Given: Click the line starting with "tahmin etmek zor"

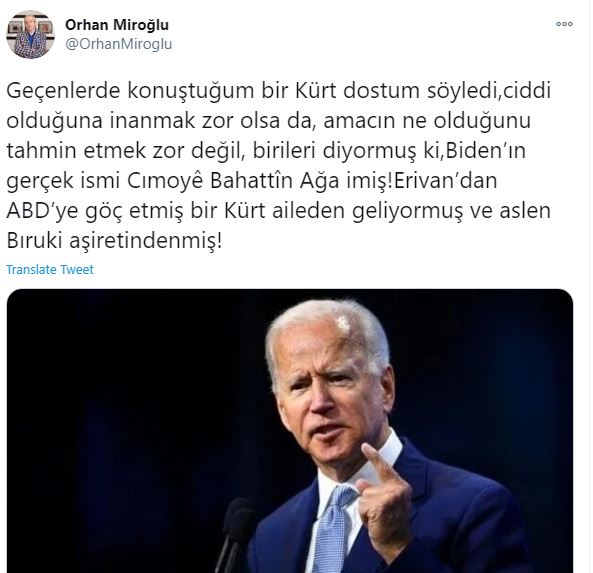Looking at the screenshot, I should [266, 151].
